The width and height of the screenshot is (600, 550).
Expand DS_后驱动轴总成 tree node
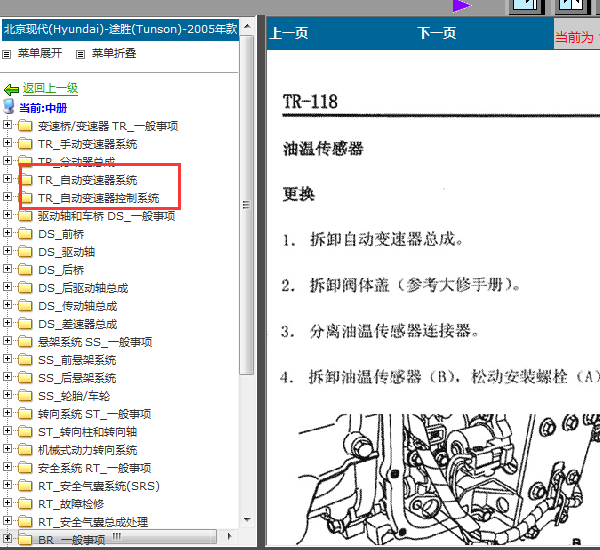tap(7, 286)
